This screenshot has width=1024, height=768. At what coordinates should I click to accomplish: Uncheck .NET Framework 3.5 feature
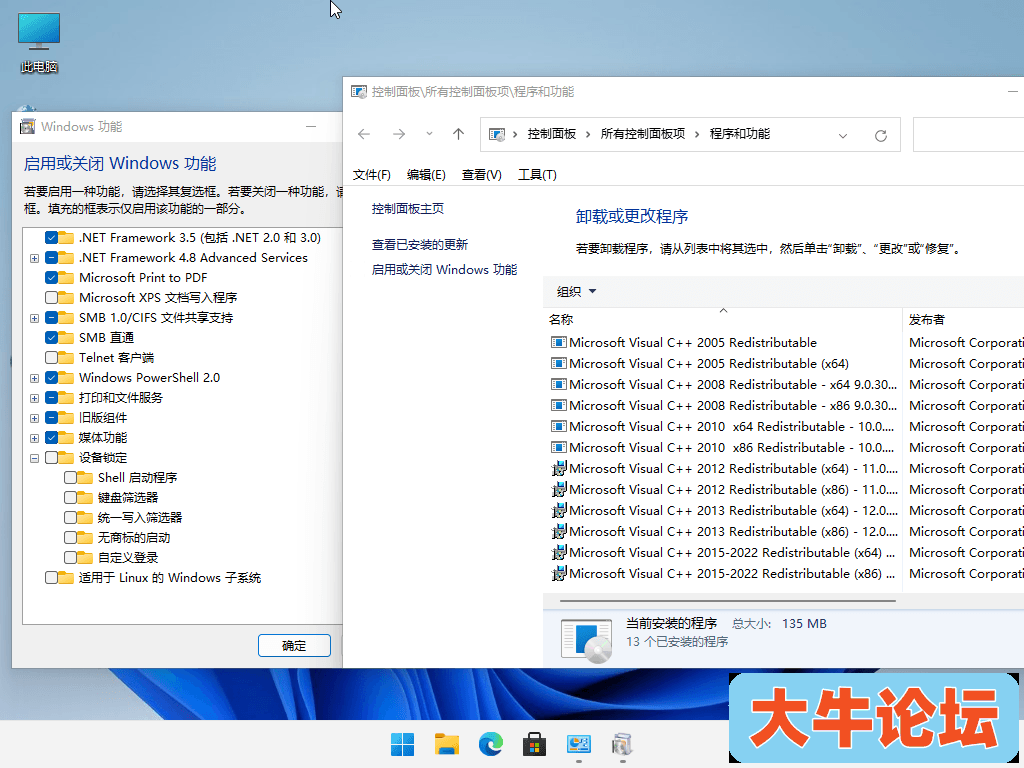pos(52,237)
